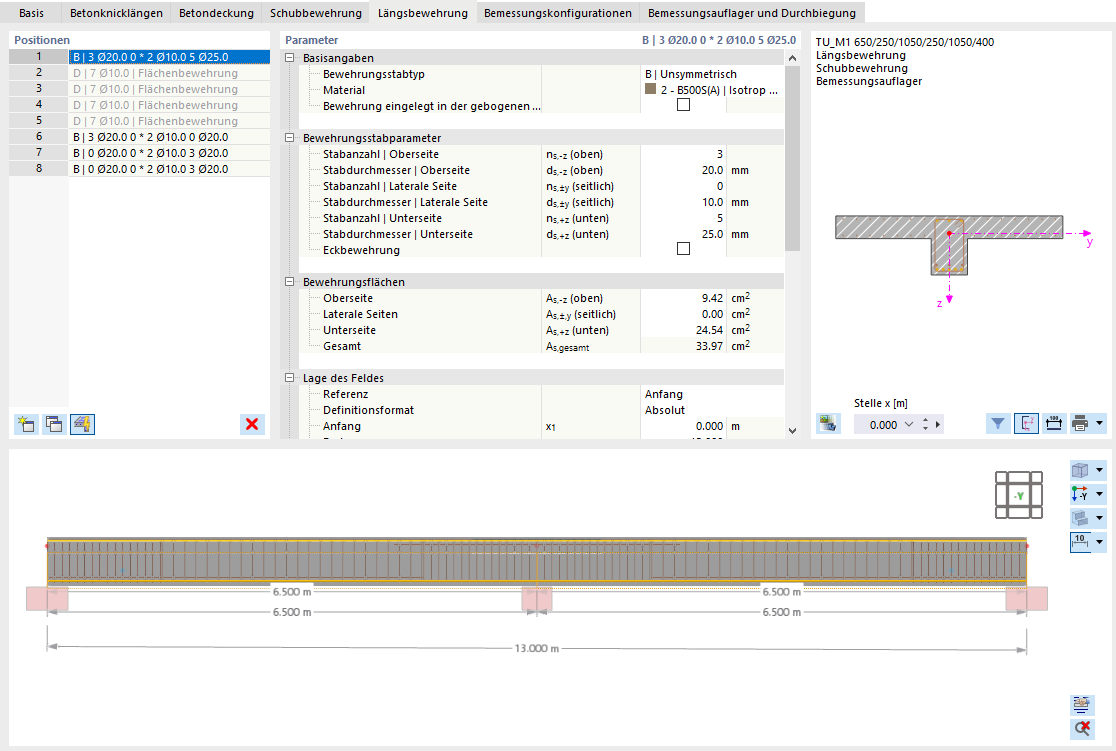Toggle the dimension lines icon in beam view

[1080, 542]
